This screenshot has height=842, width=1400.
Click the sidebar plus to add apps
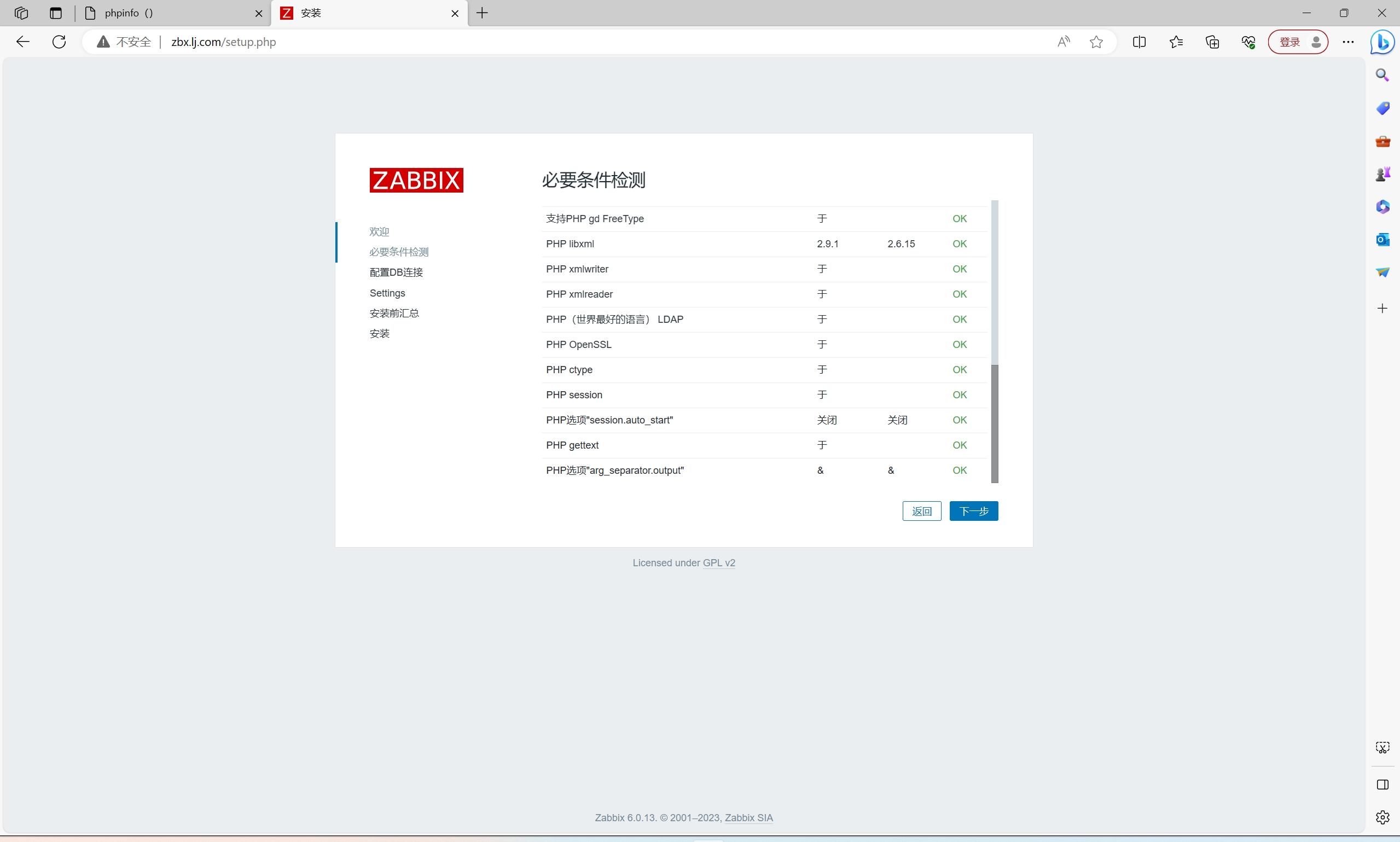(x=1382, y=308)
